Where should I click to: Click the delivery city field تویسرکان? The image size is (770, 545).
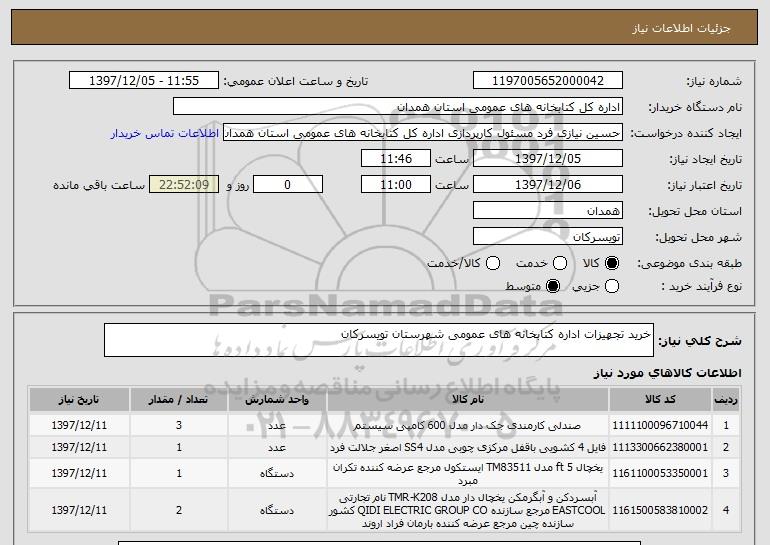tap(546, 237)
